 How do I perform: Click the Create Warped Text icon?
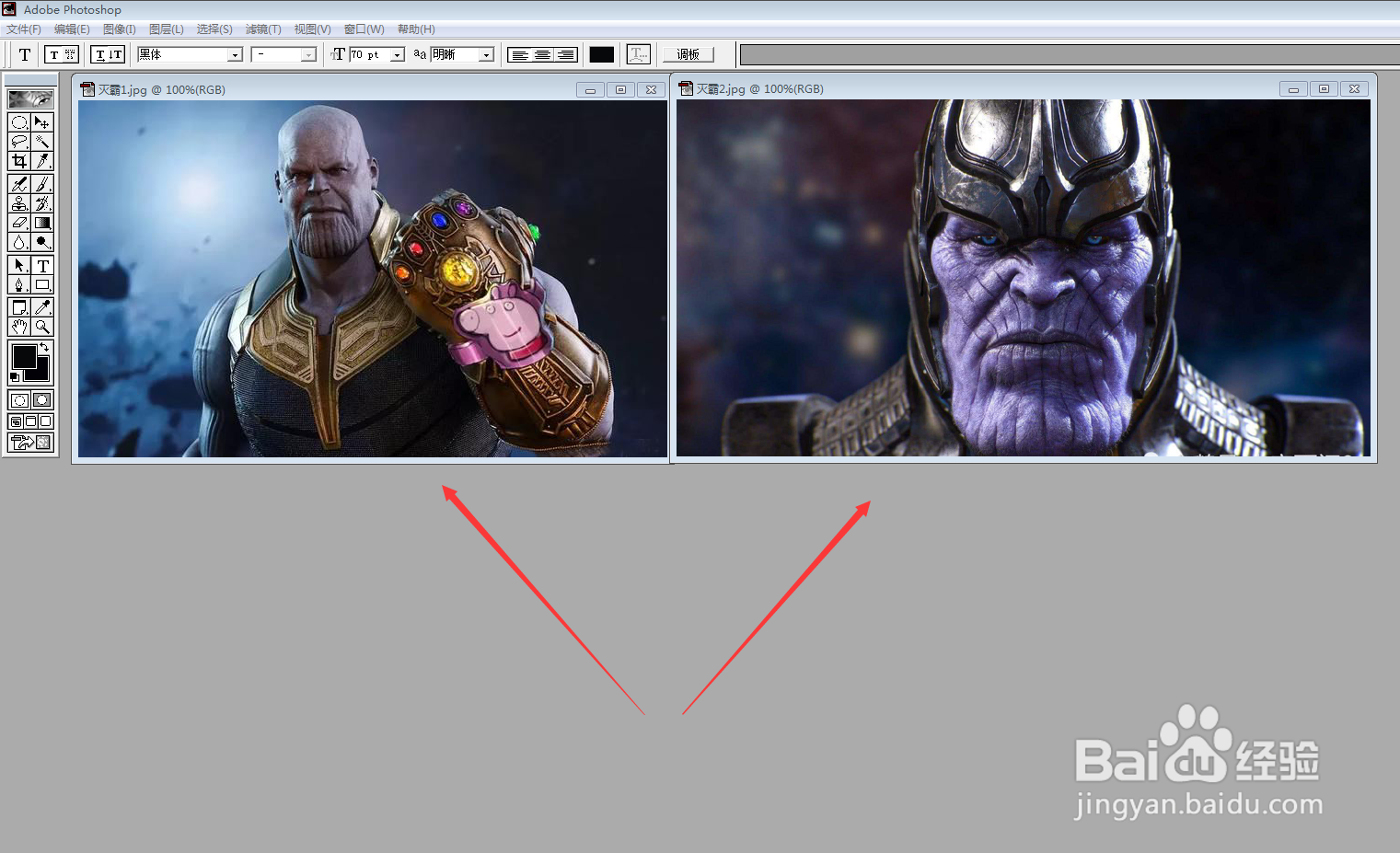(638, 54)
